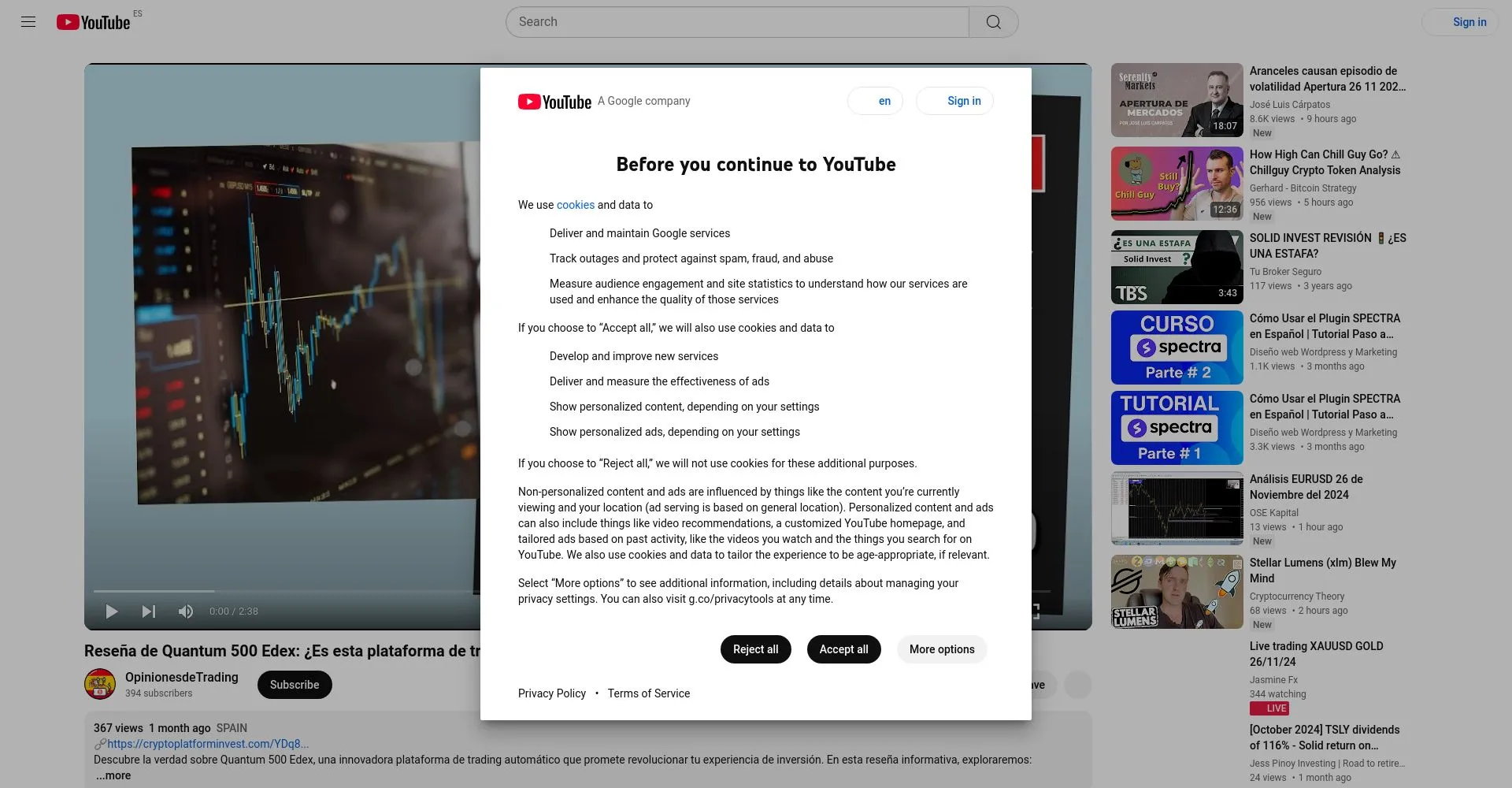Open the '[October 2024] TSLY dividends' title

1325,738
